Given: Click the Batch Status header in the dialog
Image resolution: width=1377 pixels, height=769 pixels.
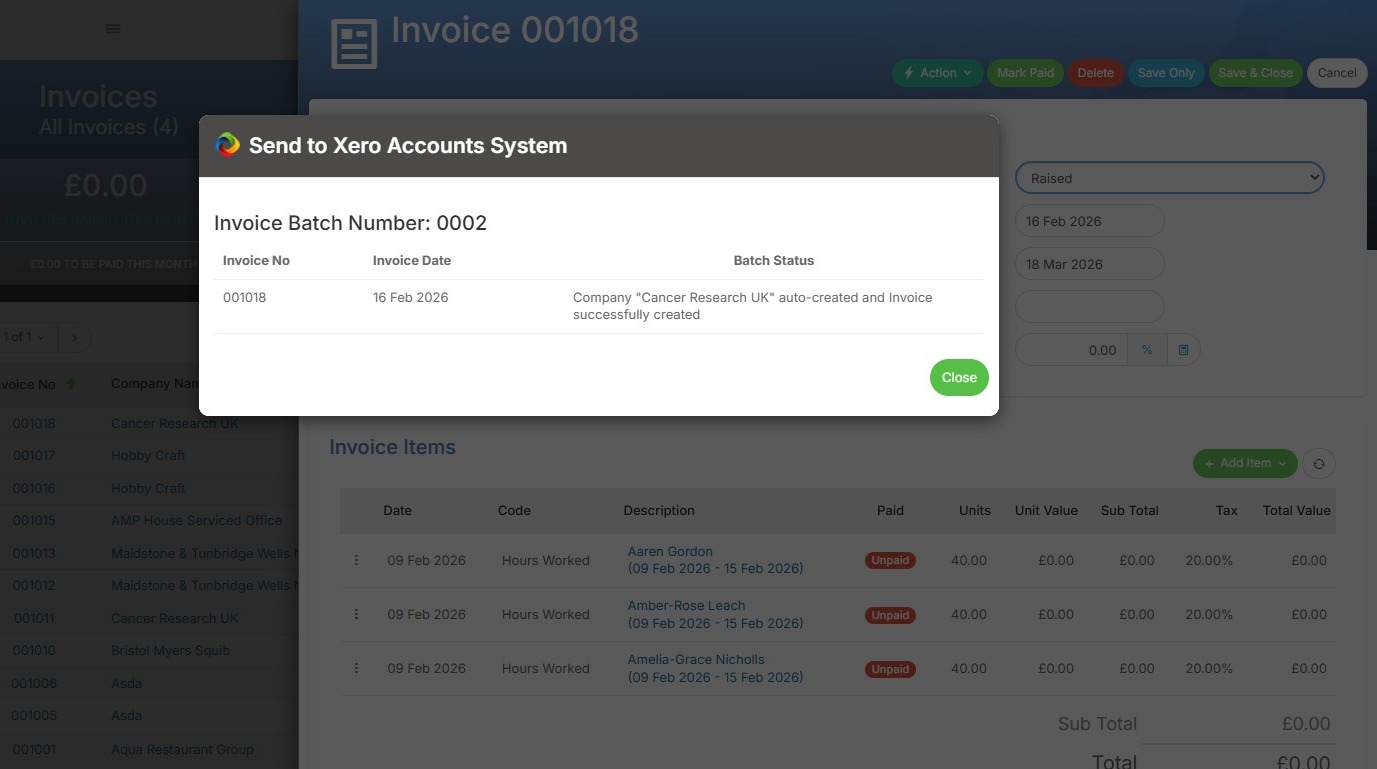Looking at the screenshot, I should (x=774, y=261).
